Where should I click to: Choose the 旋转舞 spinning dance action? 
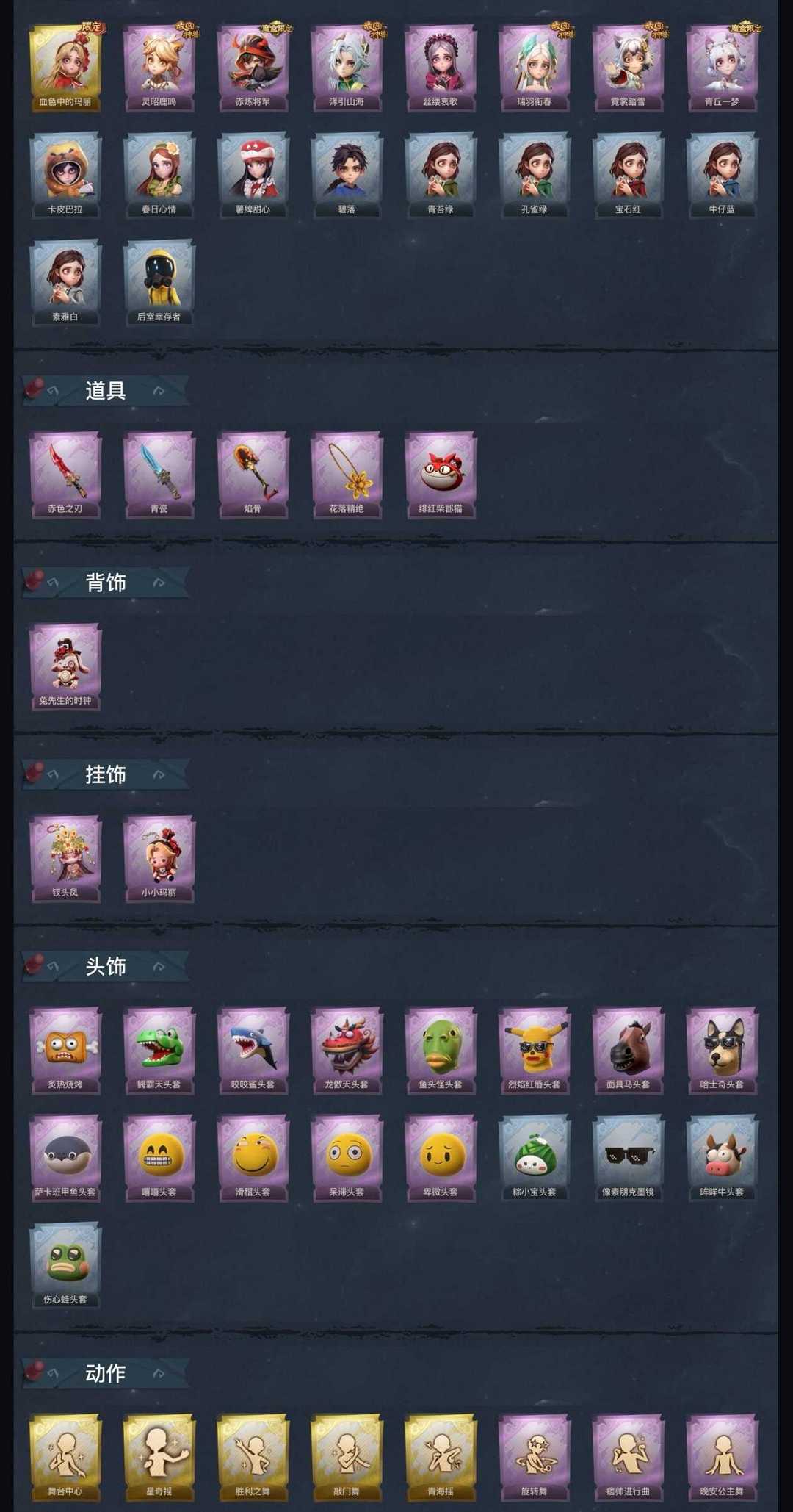click(x=535, y=1458)
